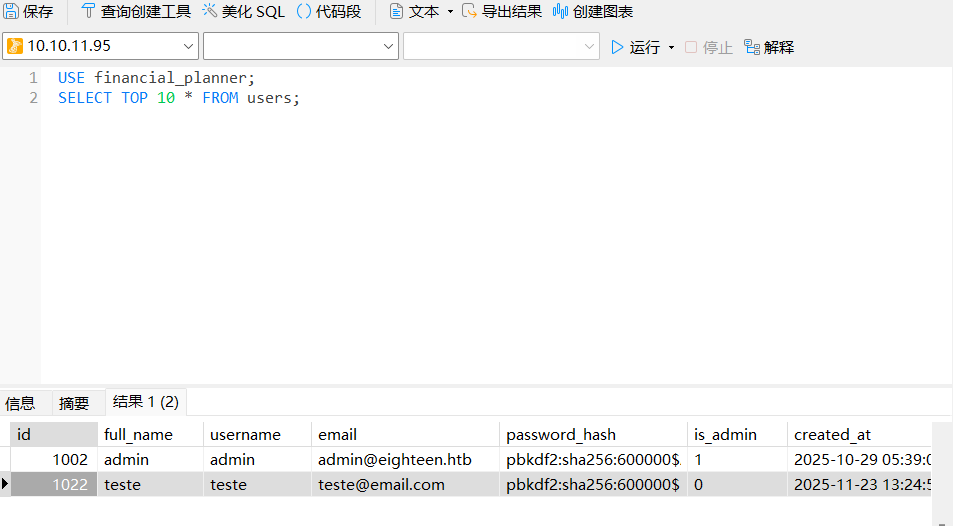Click the password_hash column header
953x526 pixels.
tap(561, 434)
